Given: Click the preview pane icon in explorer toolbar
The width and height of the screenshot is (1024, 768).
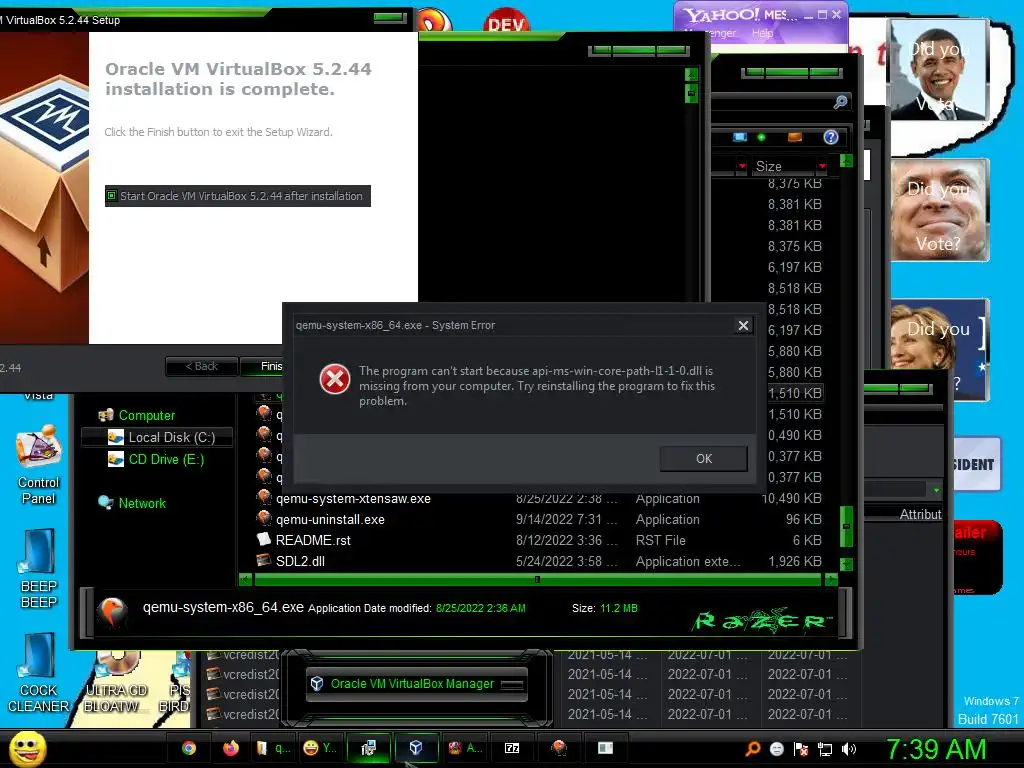Looking at the screenshot, I should (x=795, y=137).
